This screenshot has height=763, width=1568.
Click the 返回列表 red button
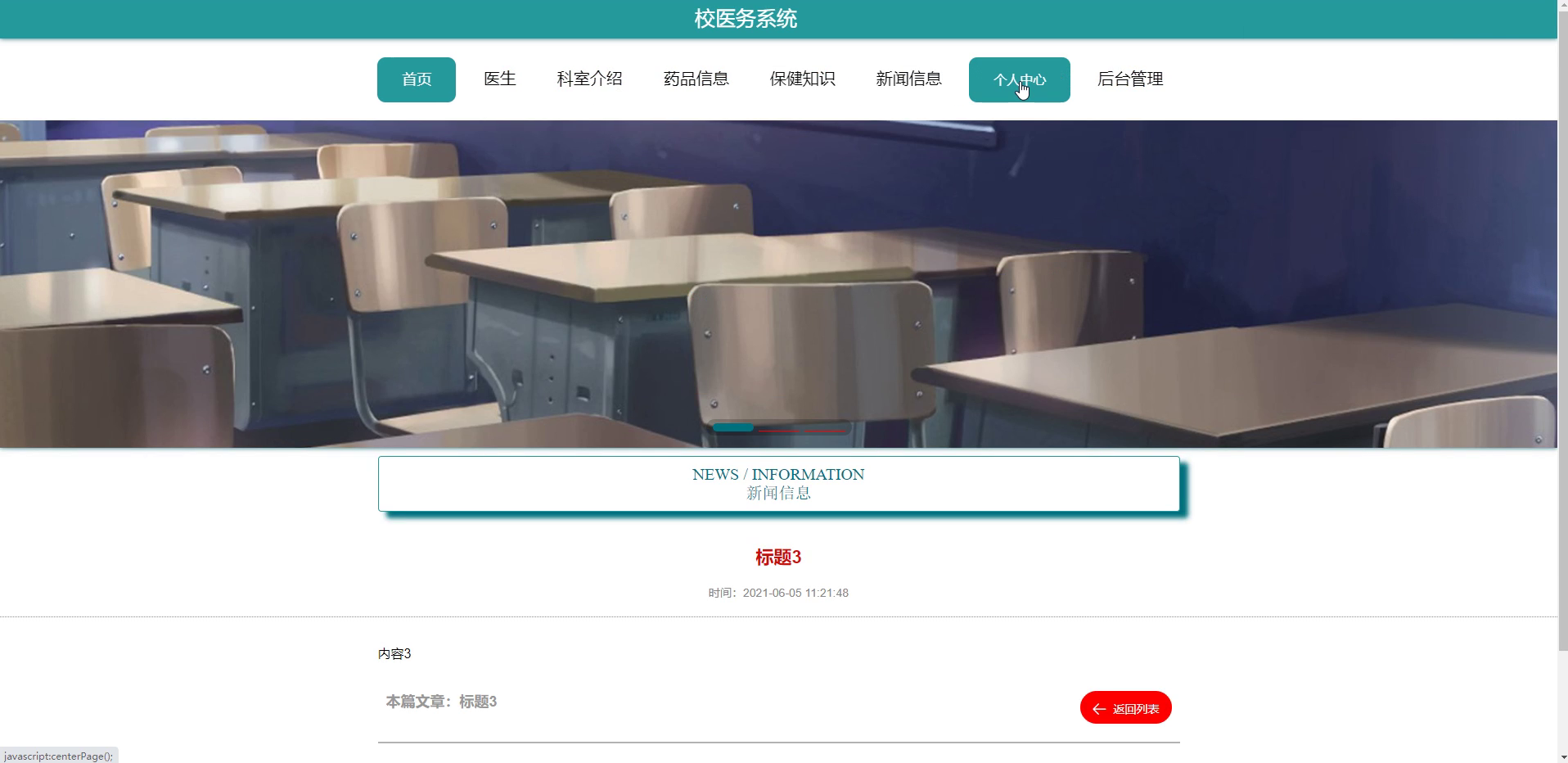coord(1126,708)
